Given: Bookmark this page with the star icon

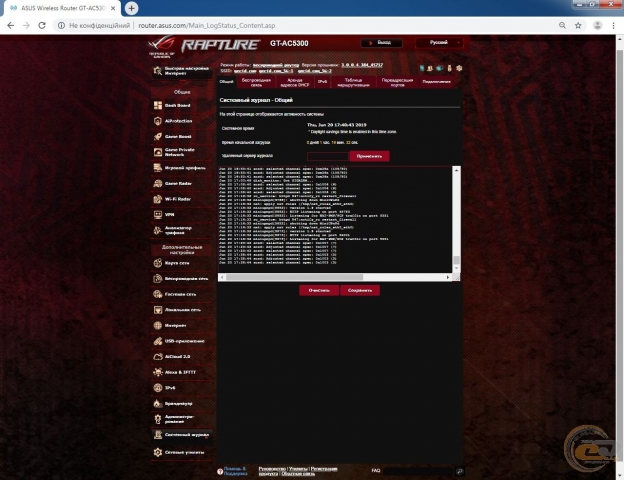Looking at the screenshot, I should (578, 25).
